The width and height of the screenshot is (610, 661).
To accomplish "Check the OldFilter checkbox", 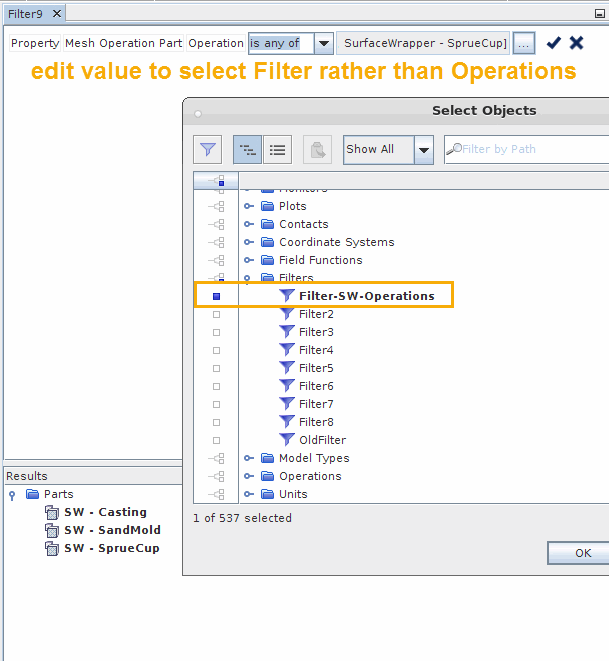I will point(216,441).
